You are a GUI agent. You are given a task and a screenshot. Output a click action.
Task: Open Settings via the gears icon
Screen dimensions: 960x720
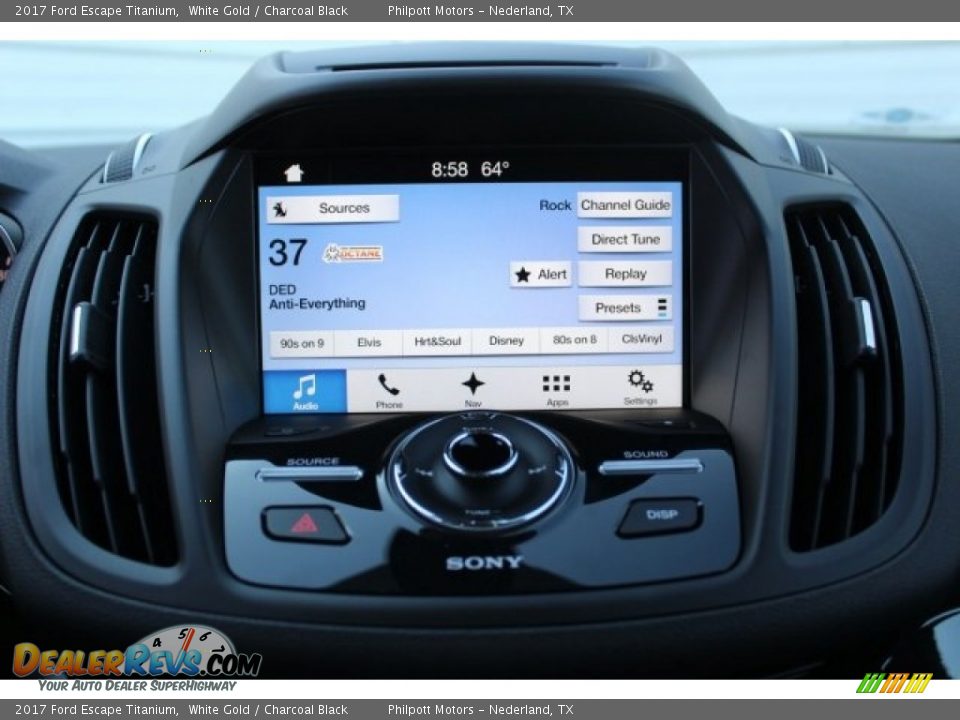coord(640,388)
